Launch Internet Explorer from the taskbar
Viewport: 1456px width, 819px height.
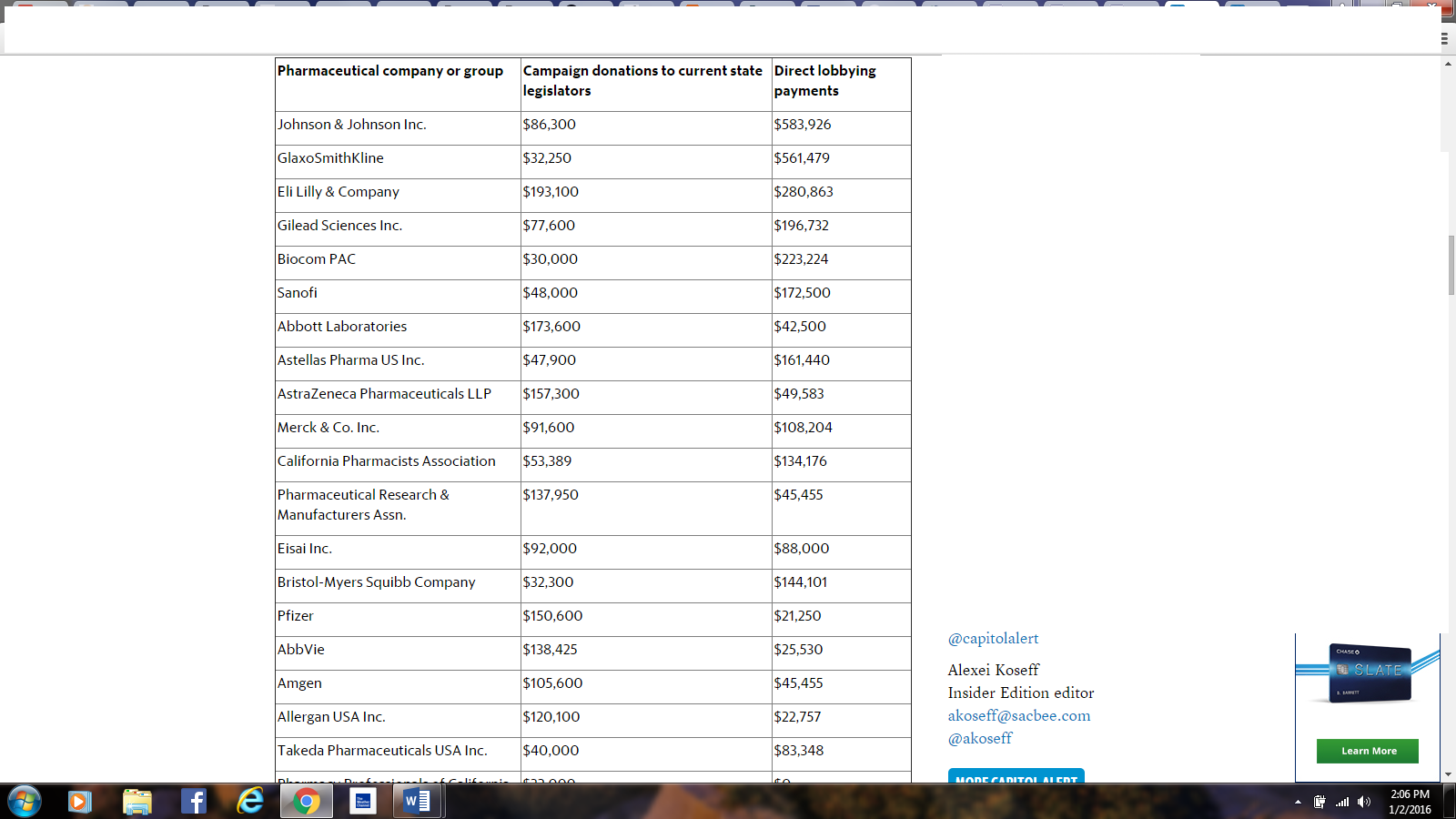pyautogui.click(x=250, y=802)
